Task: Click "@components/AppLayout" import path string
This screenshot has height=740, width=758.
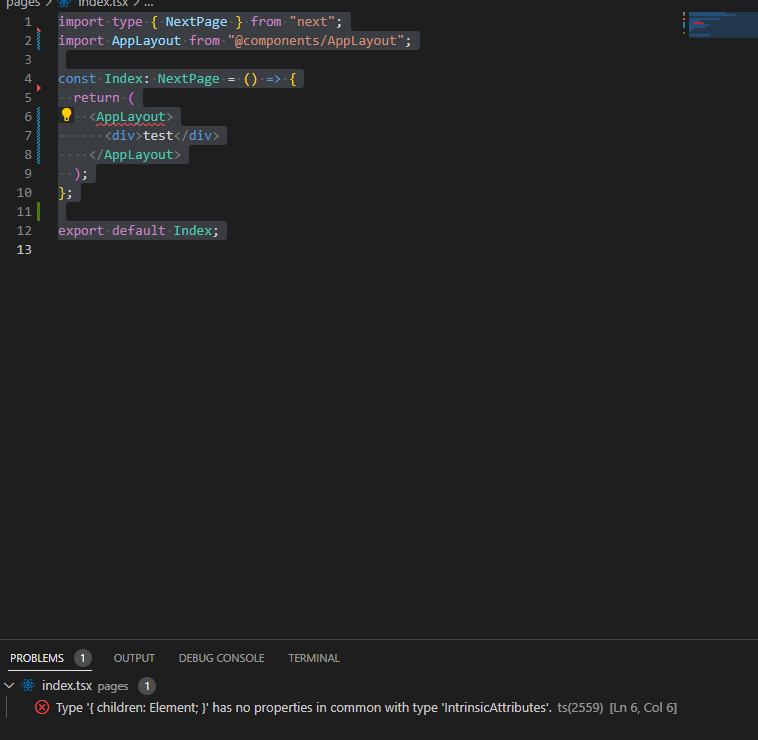Action: pos(316,41)
